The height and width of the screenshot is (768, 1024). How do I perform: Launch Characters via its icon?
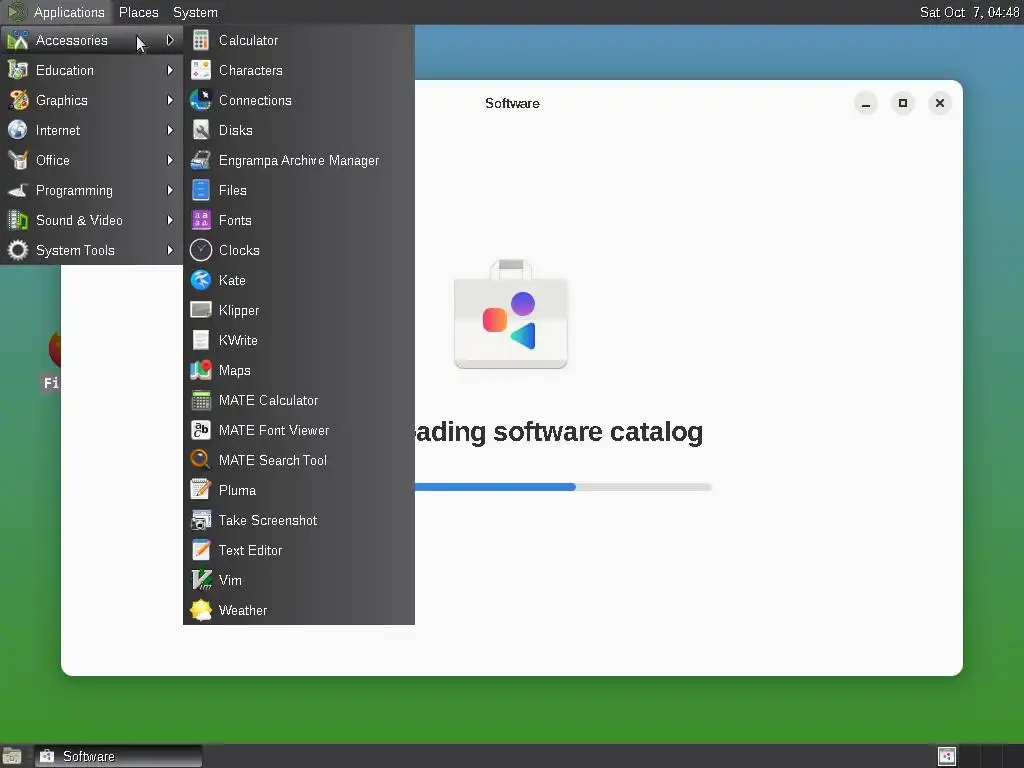coord(200,71)
